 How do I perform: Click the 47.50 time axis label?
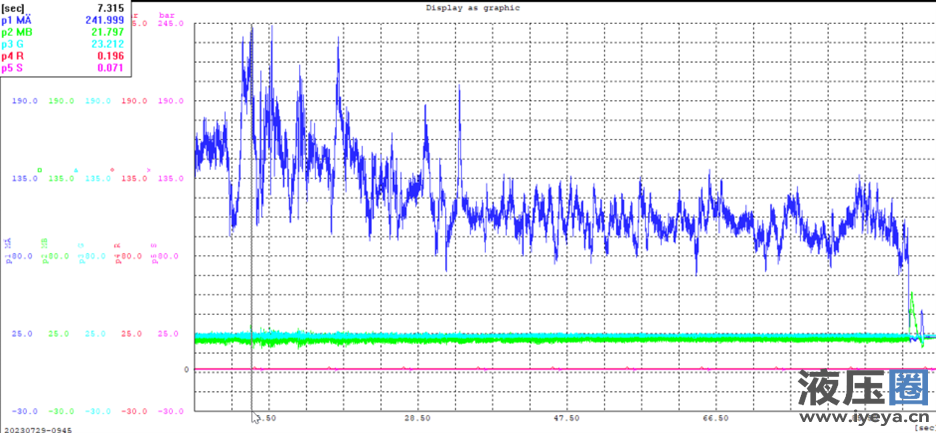pyautogui.click(x=566, y=417)
